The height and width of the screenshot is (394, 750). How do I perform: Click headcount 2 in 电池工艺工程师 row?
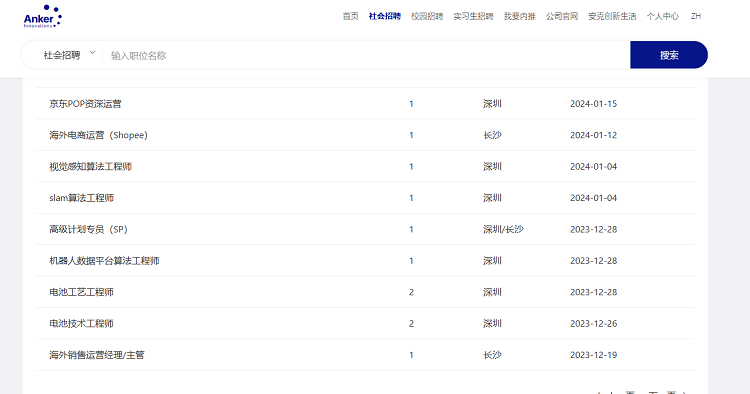point(411,292)
